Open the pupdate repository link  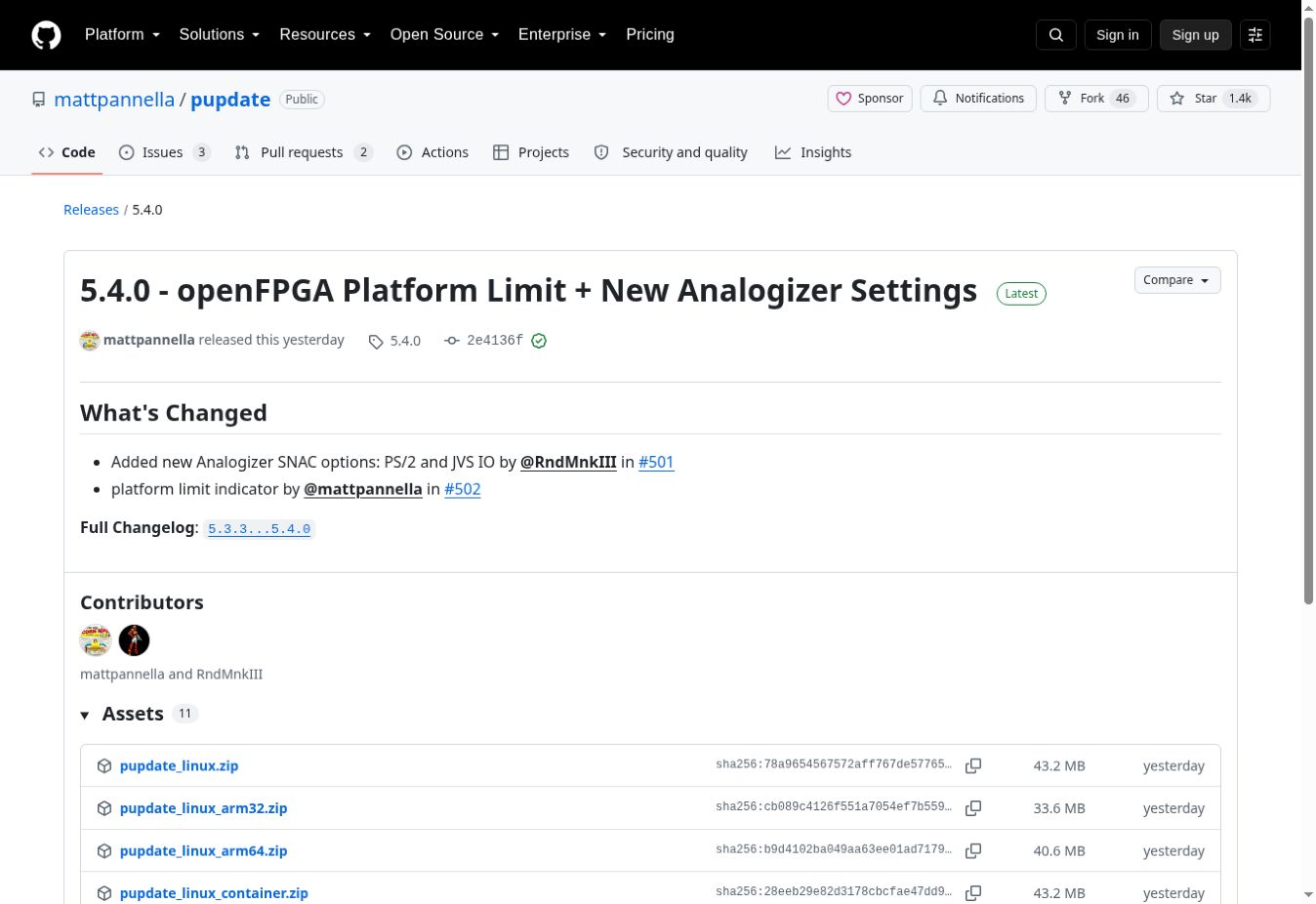pos(230,100)
